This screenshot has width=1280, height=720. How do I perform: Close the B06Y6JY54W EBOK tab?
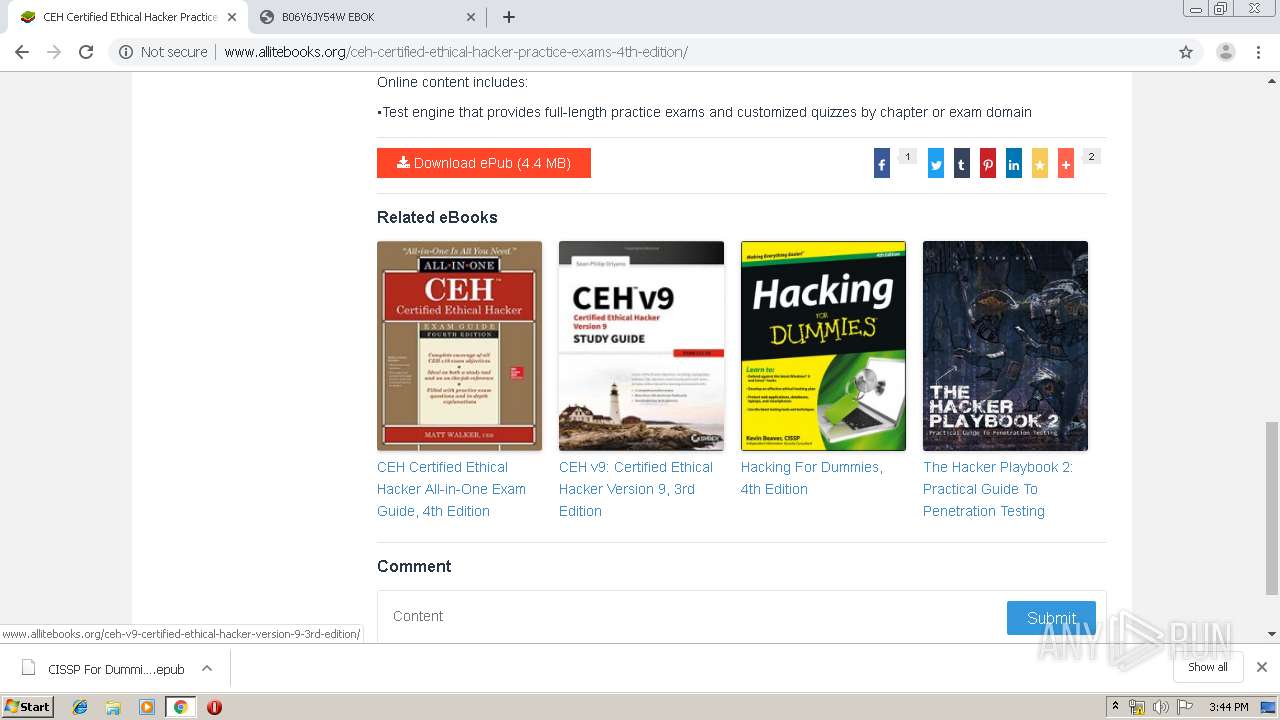(x=471, y=17)
